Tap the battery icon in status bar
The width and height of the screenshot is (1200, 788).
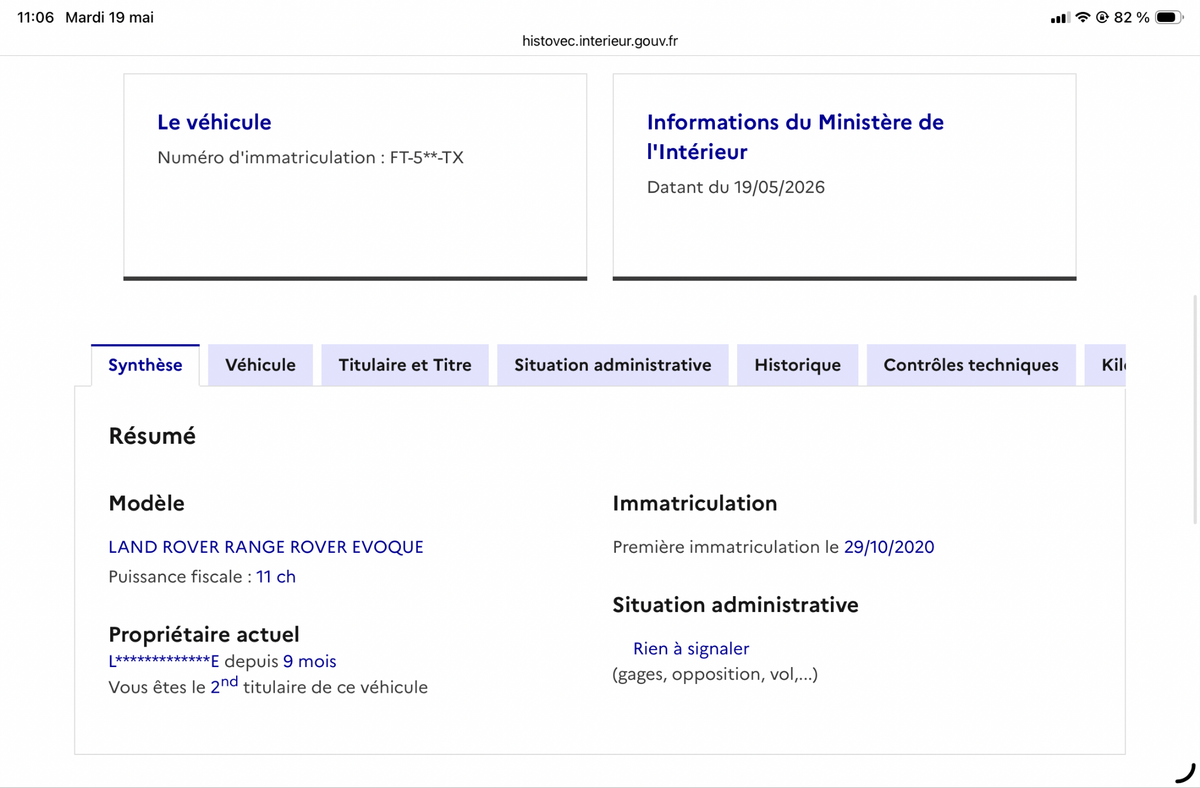coord(1169,17)
